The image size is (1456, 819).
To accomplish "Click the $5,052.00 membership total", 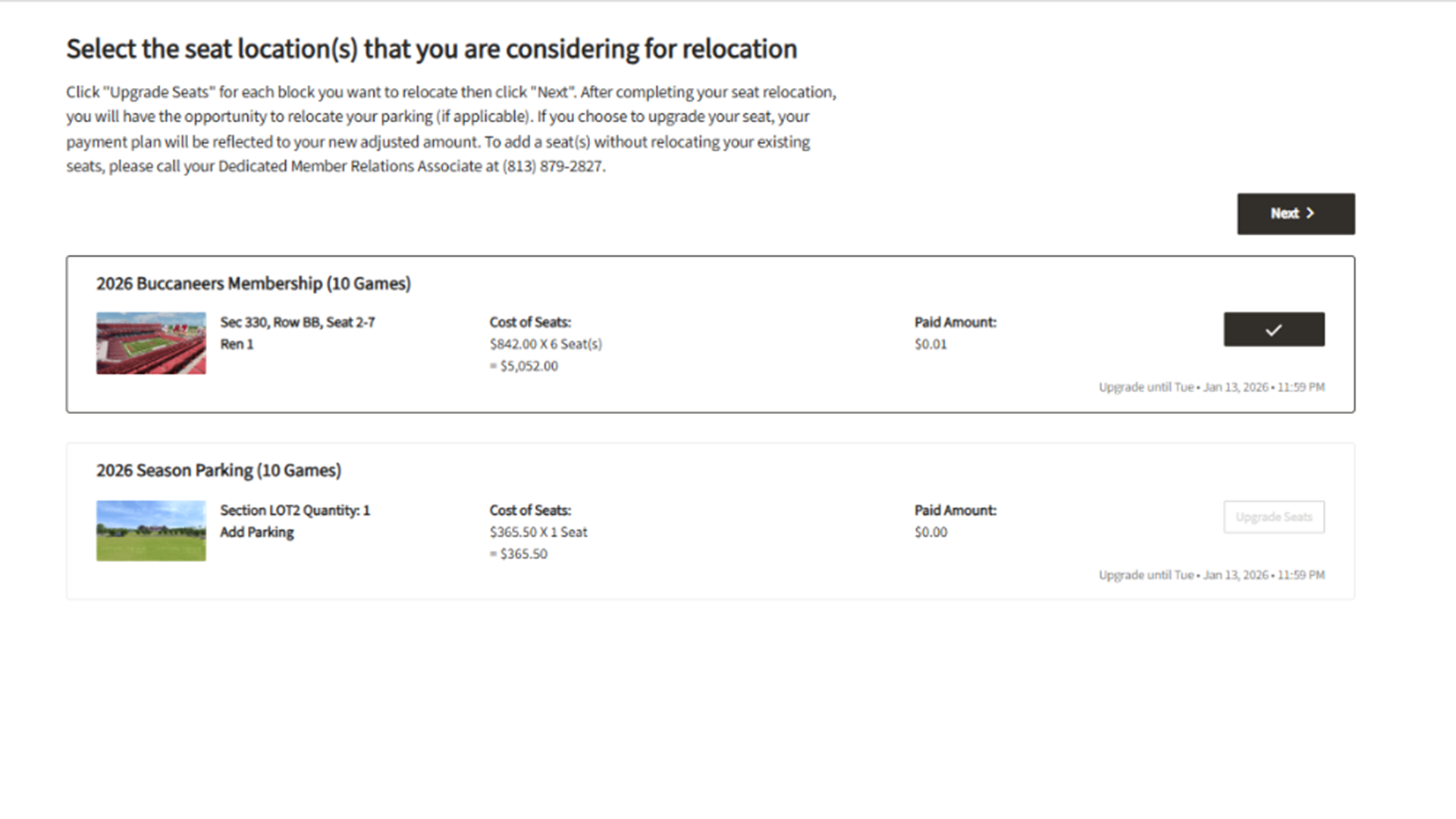I will tap(528, 366).
